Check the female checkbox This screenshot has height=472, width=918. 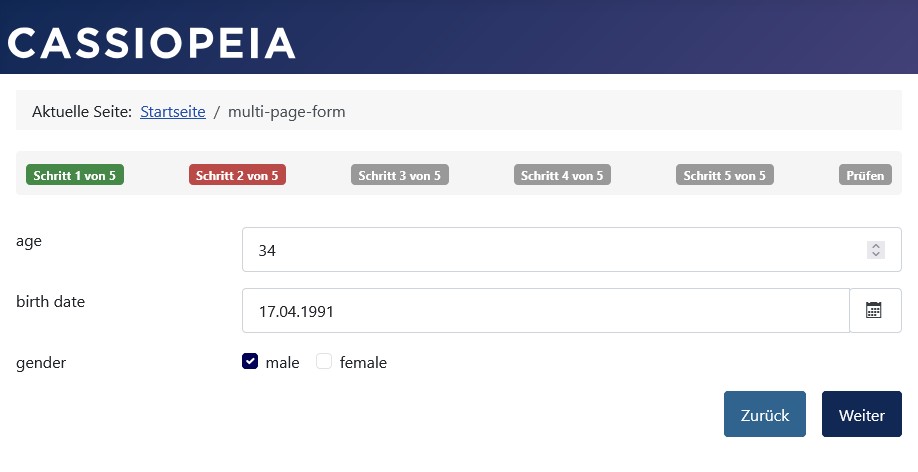pyautogui.click(x=324, y=362)
